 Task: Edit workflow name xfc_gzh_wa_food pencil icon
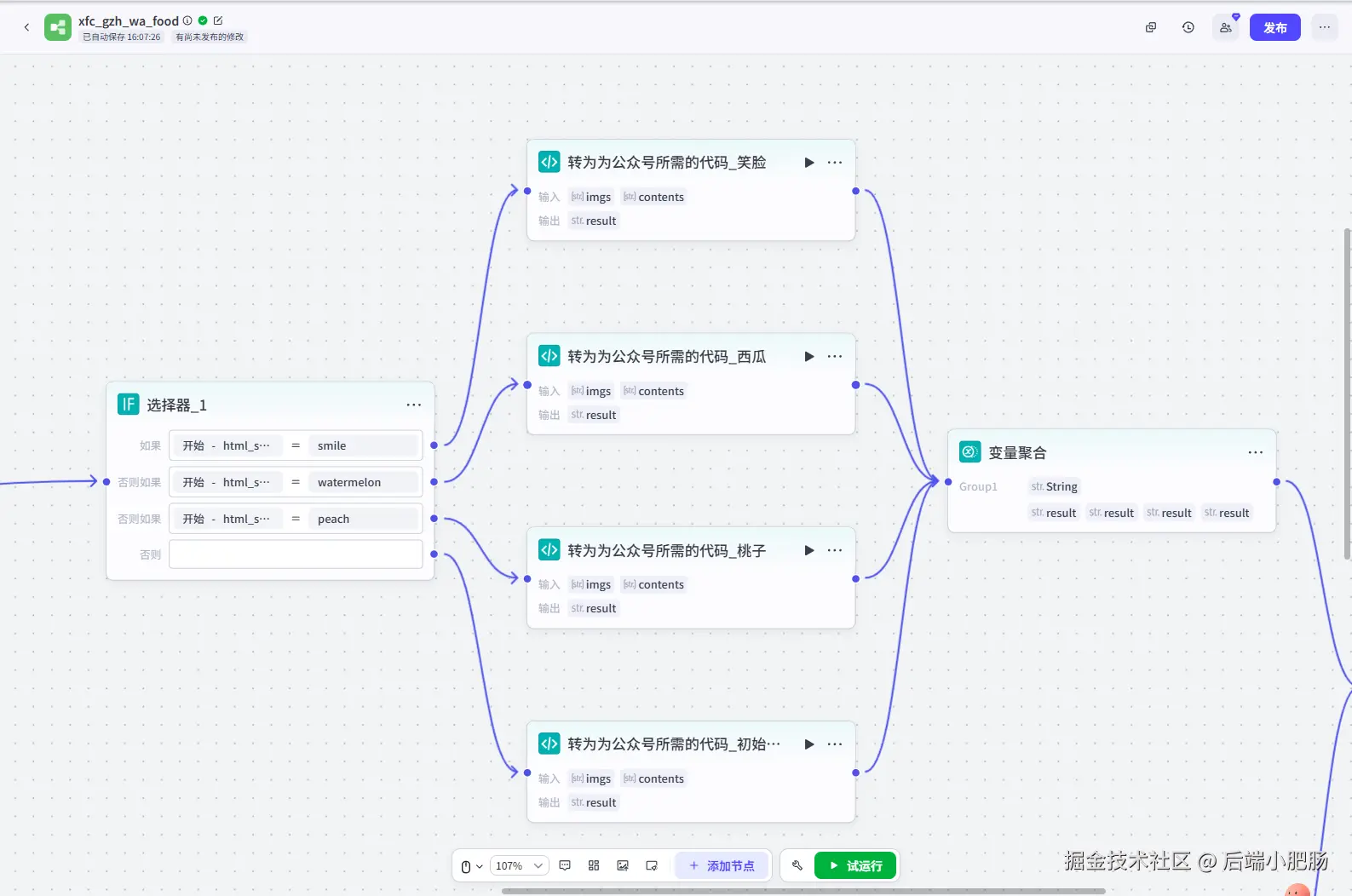pos(218,20)
